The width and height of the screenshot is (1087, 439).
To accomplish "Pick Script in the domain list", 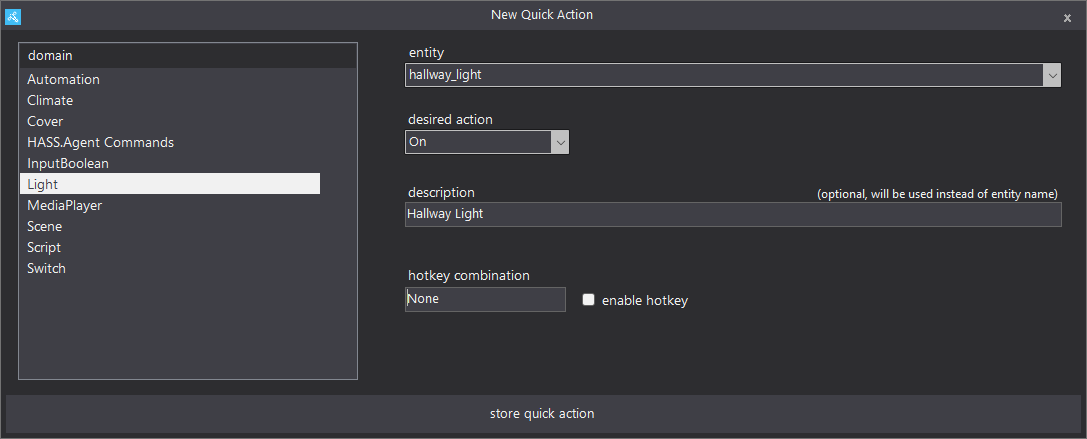I will coord(44,247).
